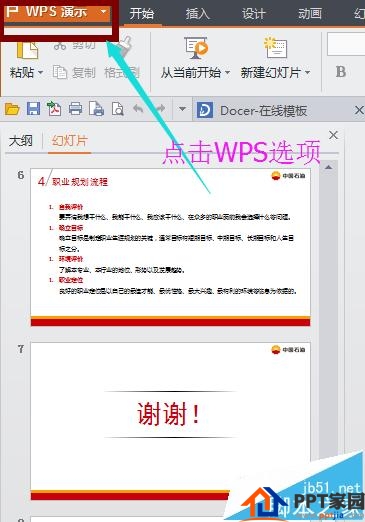Image resolution: width=365 pixels, height=522 pixels.
Task: Save the presentation with floppy icon
Action: tap(33, 109)
